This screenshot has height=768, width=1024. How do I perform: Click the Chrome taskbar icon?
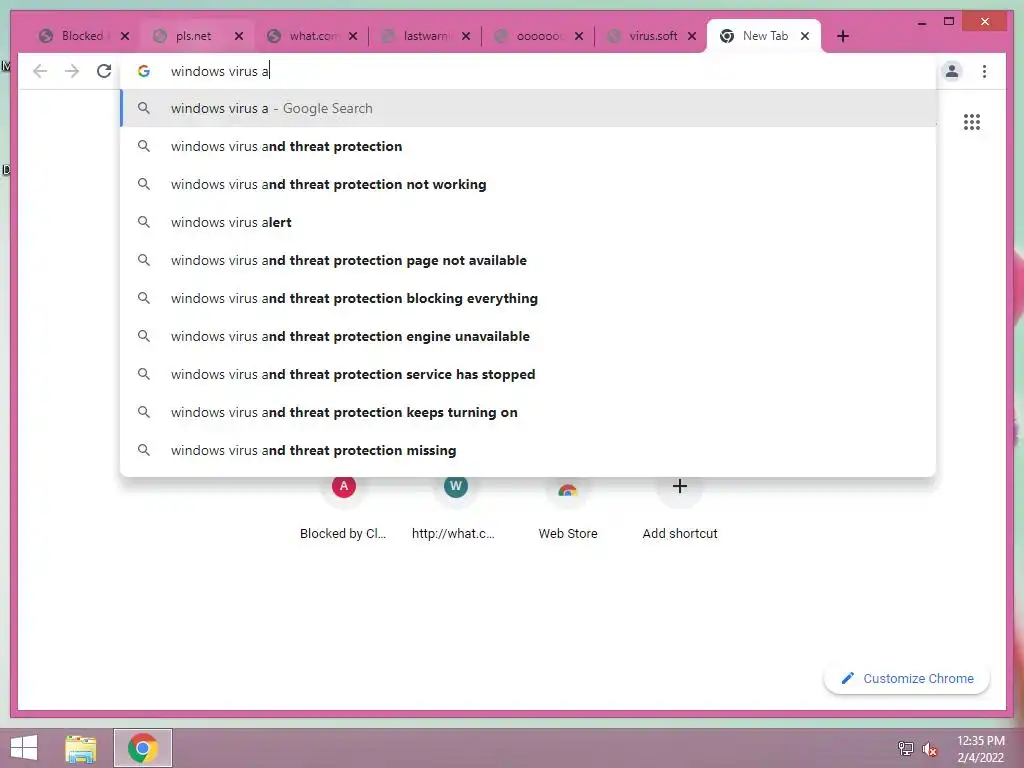pyautogui.click(x=143, y=748)
